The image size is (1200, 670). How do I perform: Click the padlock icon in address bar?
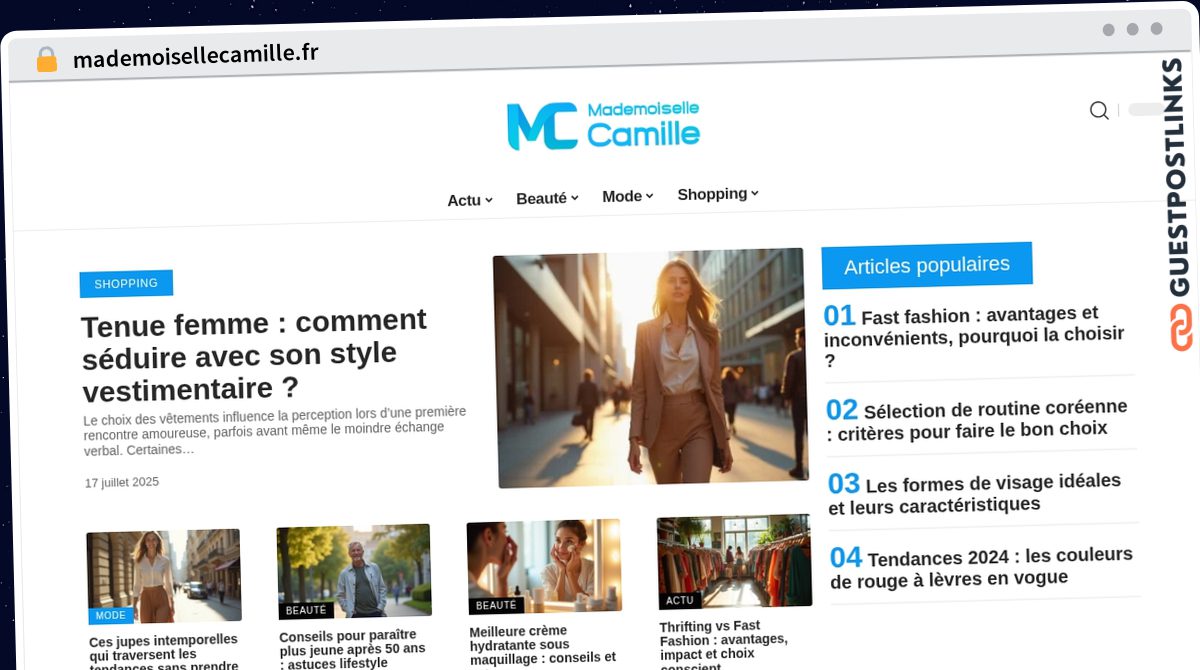(47, 60)
